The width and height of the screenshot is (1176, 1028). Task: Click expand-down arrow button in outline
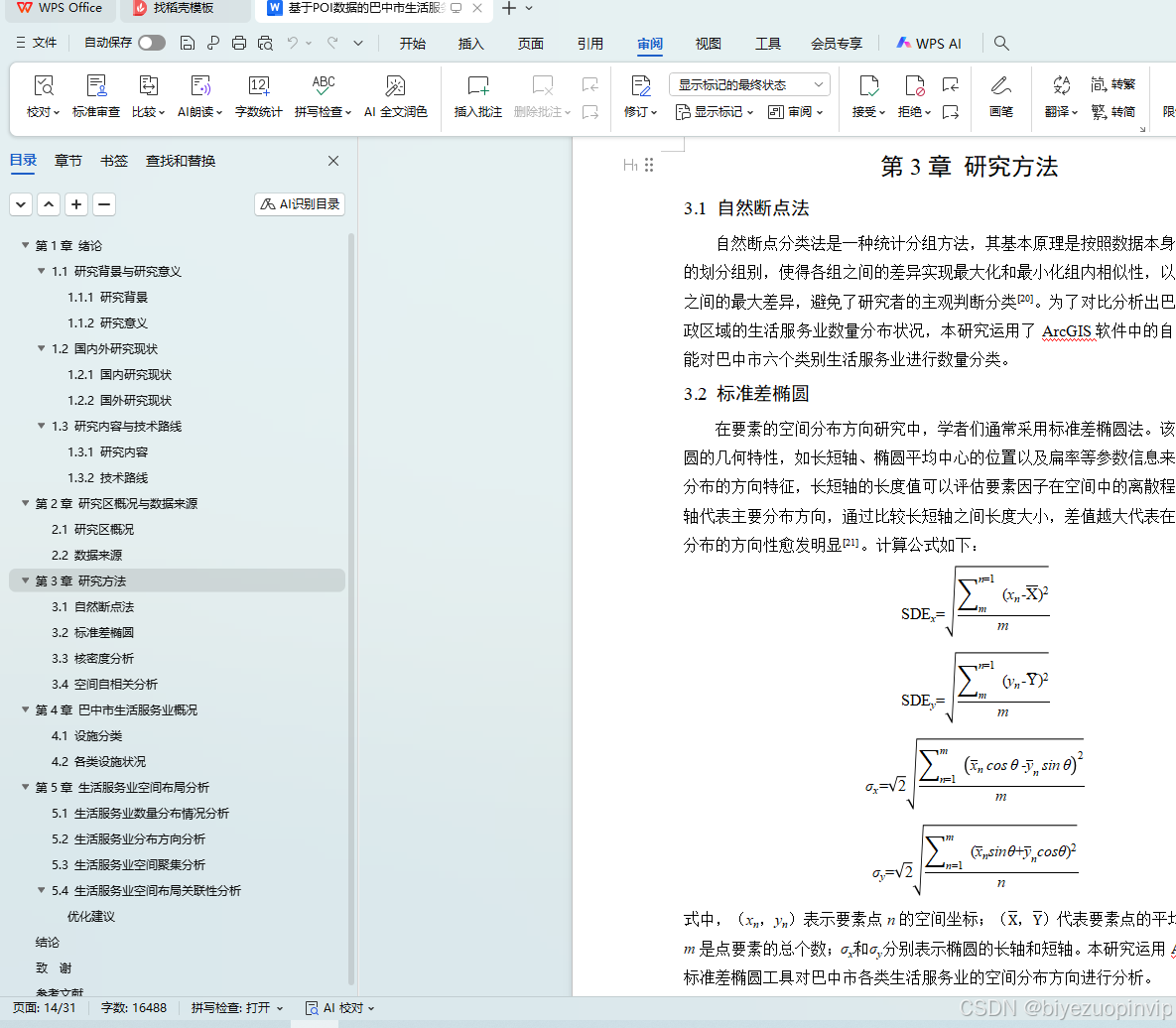[21, 204]
